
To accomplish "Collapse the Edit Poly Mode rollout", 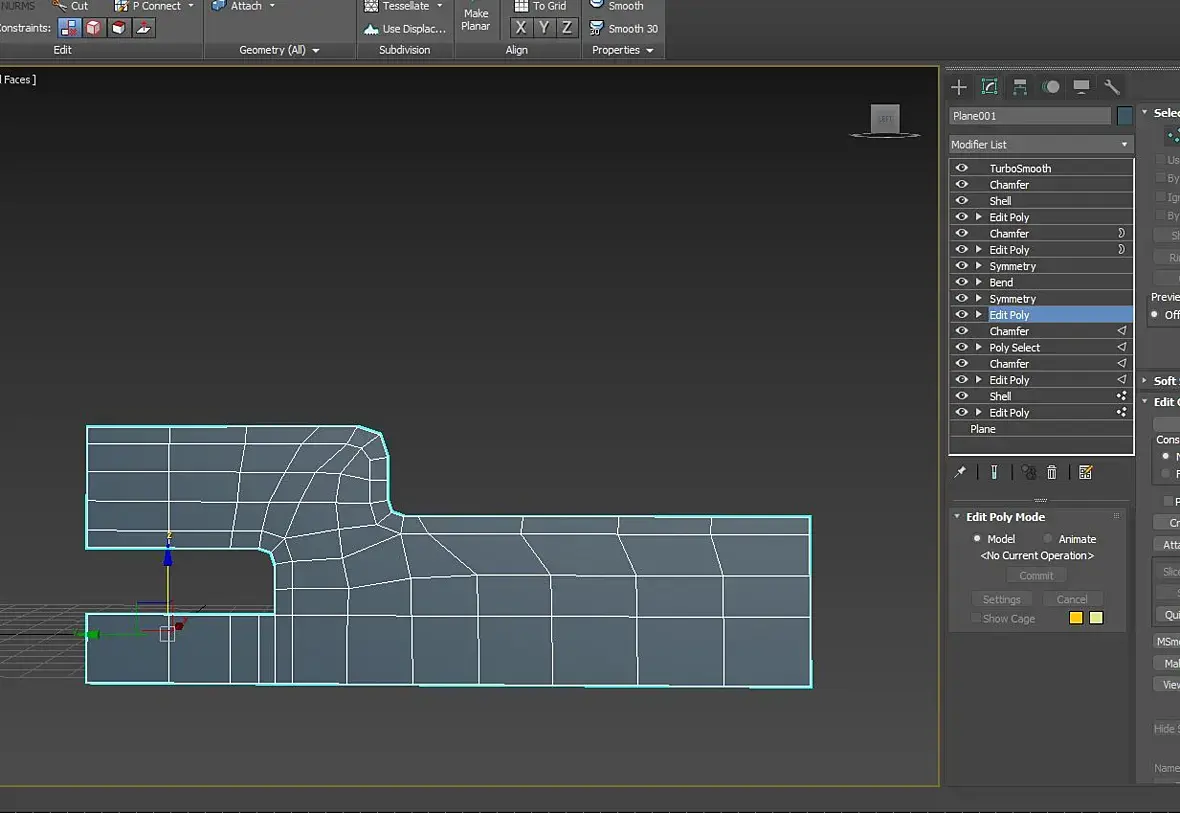I will 957,517.
